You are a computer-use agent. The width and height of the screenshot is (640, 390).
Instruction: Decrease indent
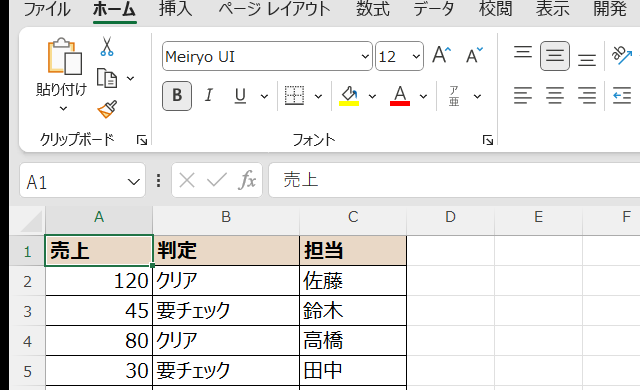tap(622, 96)
